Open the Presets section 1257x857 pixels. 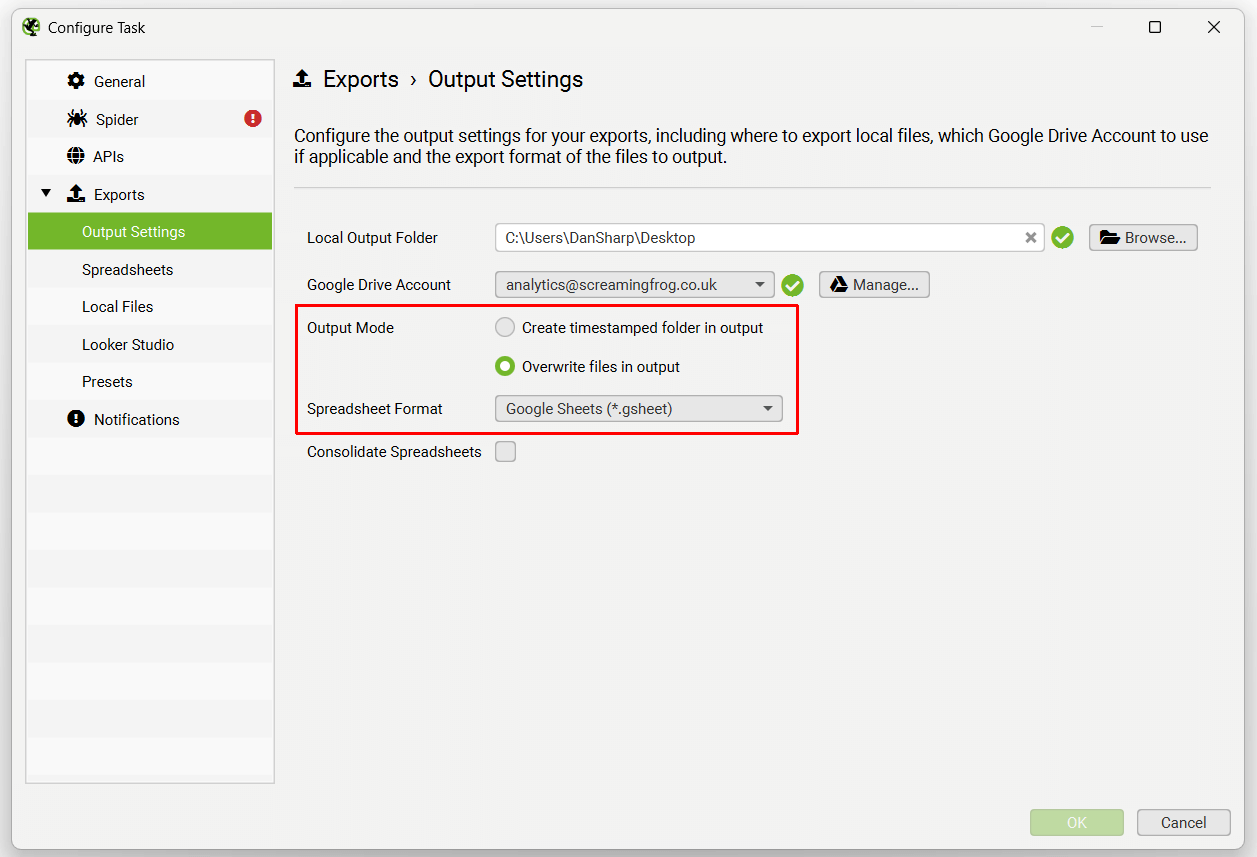pos(107,381)
